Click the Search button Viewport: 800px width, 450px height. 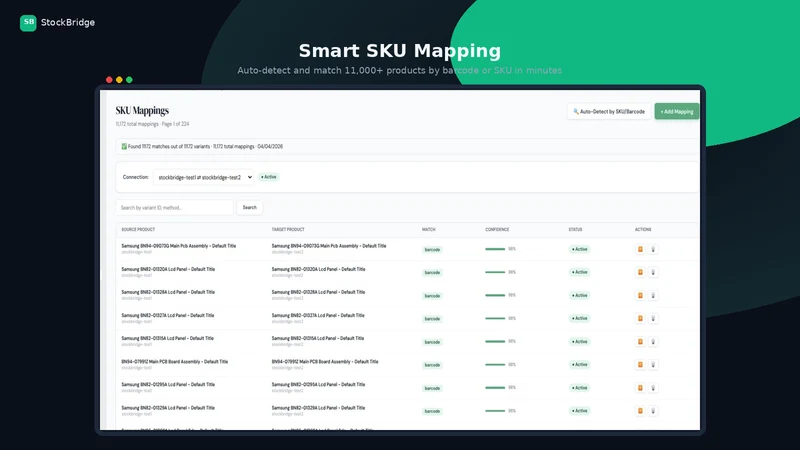249,207
